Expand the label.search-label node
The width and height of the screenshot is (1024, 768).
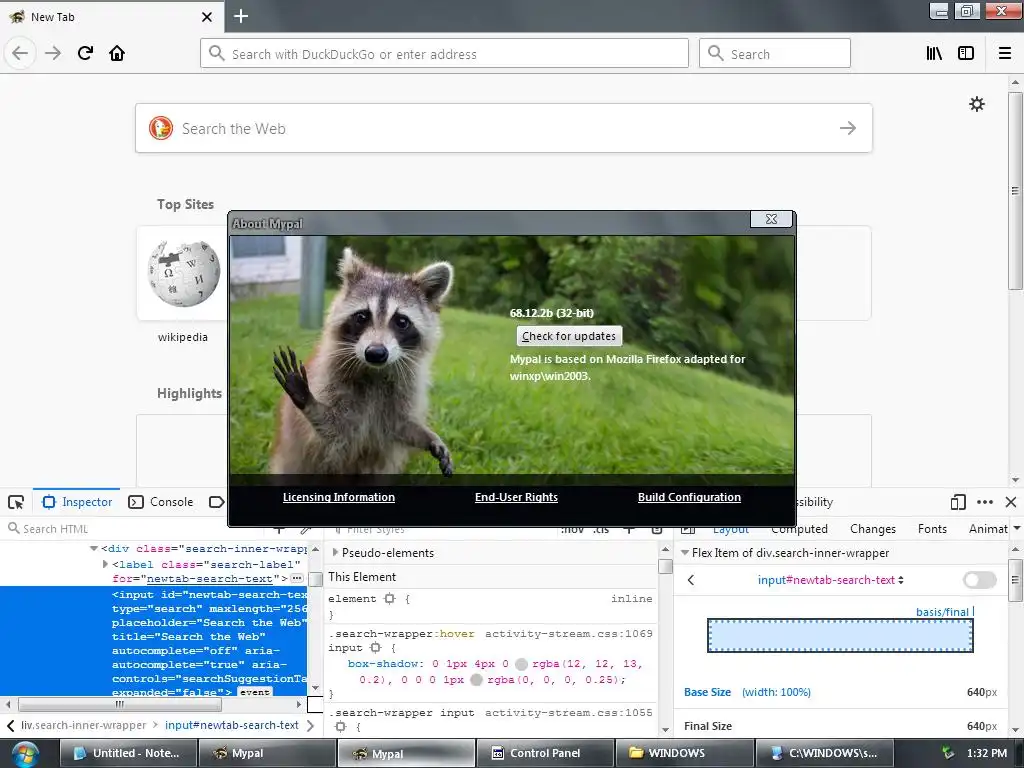coord(105,564)
